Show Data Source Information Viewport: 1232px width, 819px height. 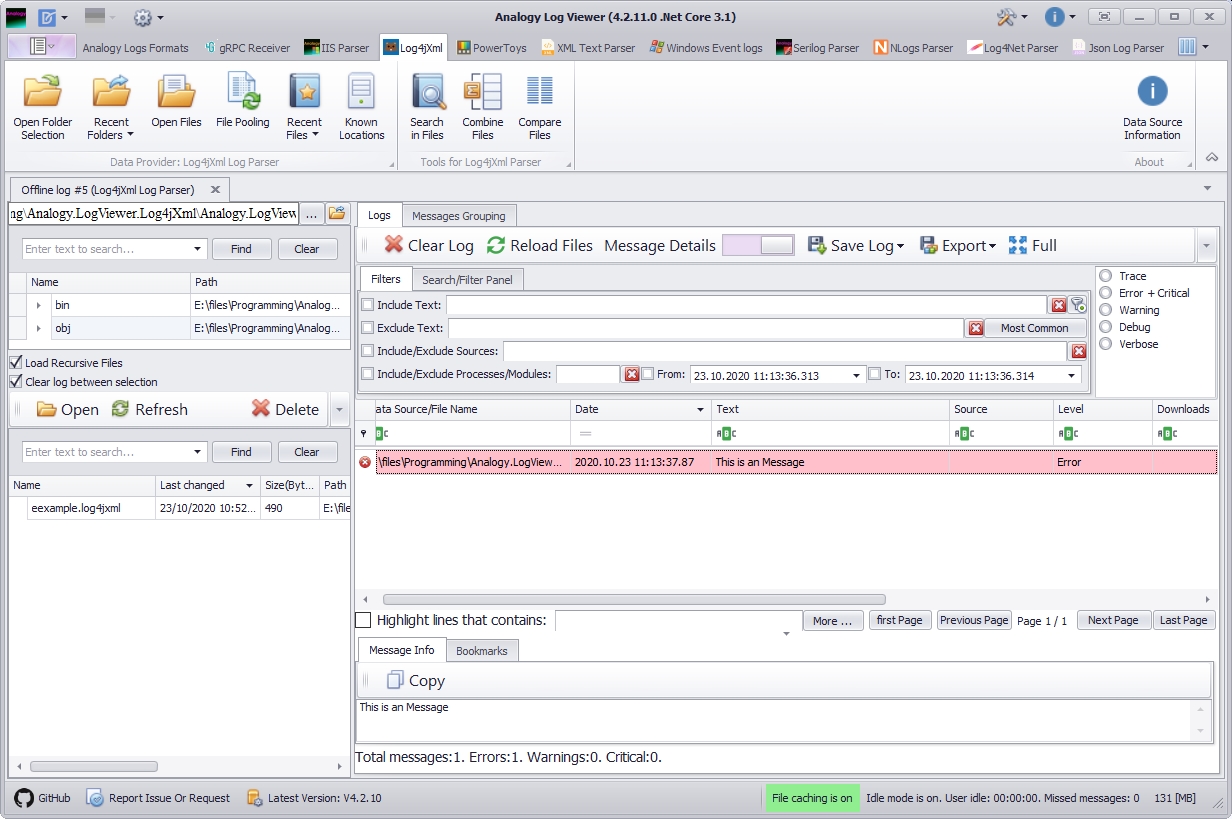[x=1152, y=106]
